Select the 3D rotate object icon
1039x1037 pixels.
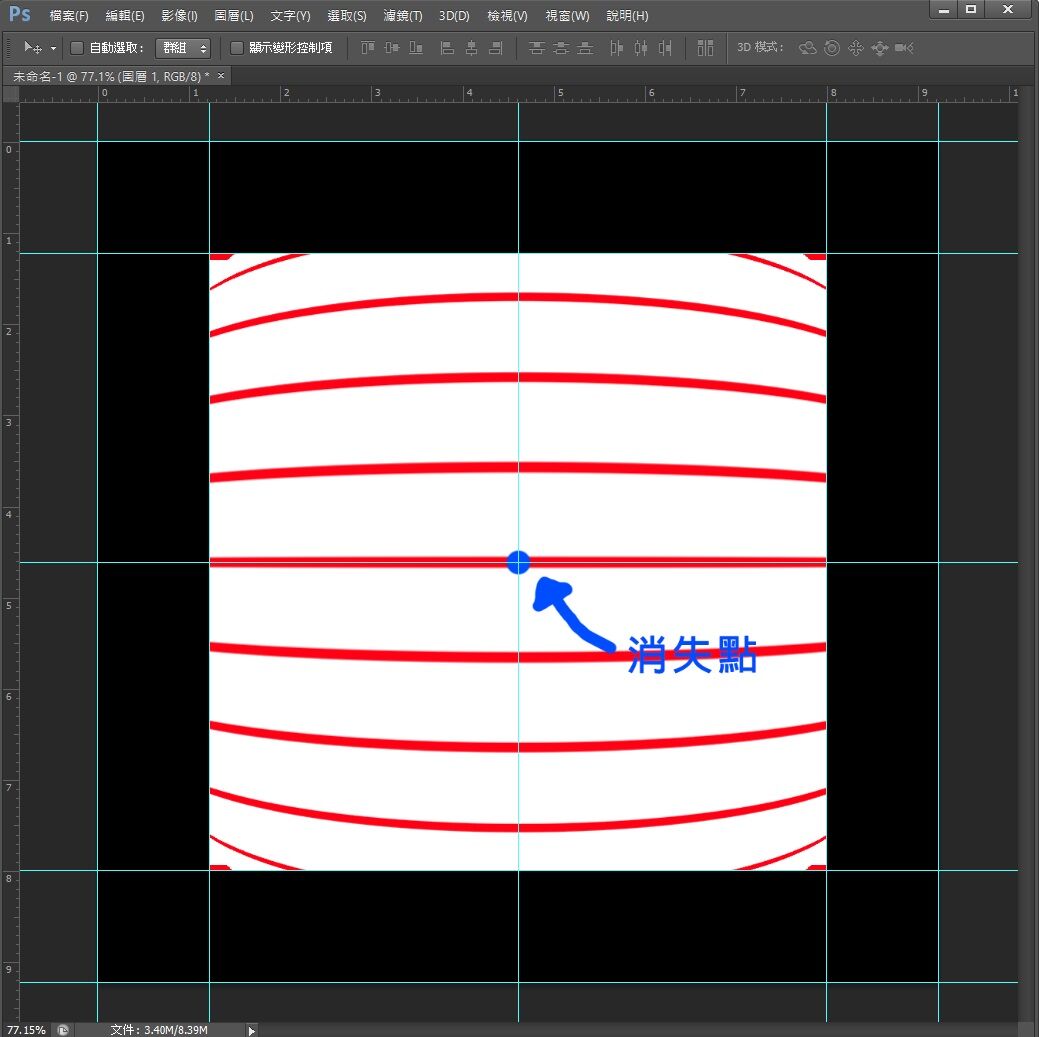click(807, 48)
